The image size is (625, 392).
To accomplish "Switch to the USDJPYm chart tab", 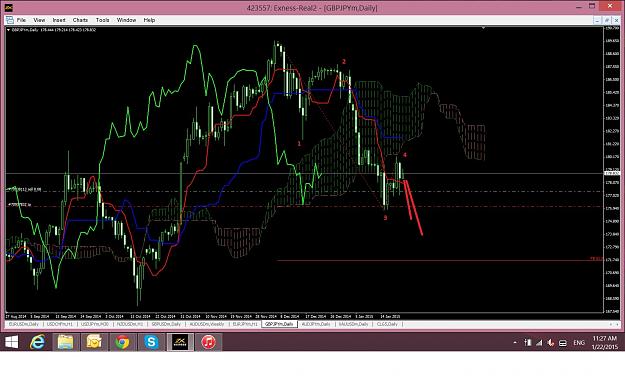I will click(94, 324).
